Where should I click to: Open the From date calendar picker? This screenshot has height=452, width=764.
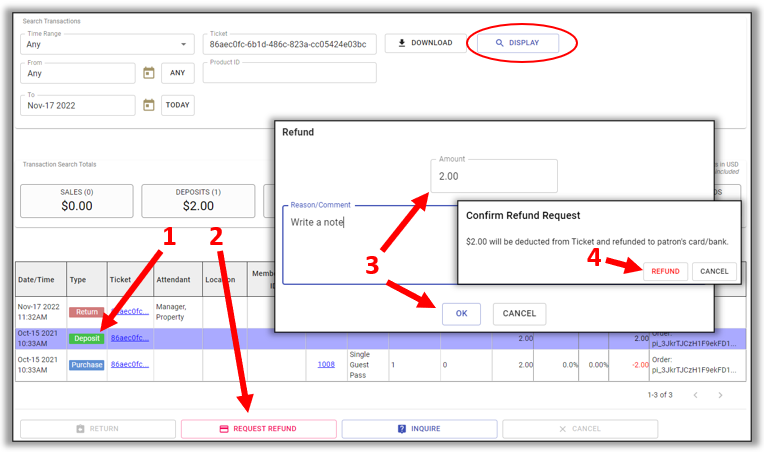(148, 73)
